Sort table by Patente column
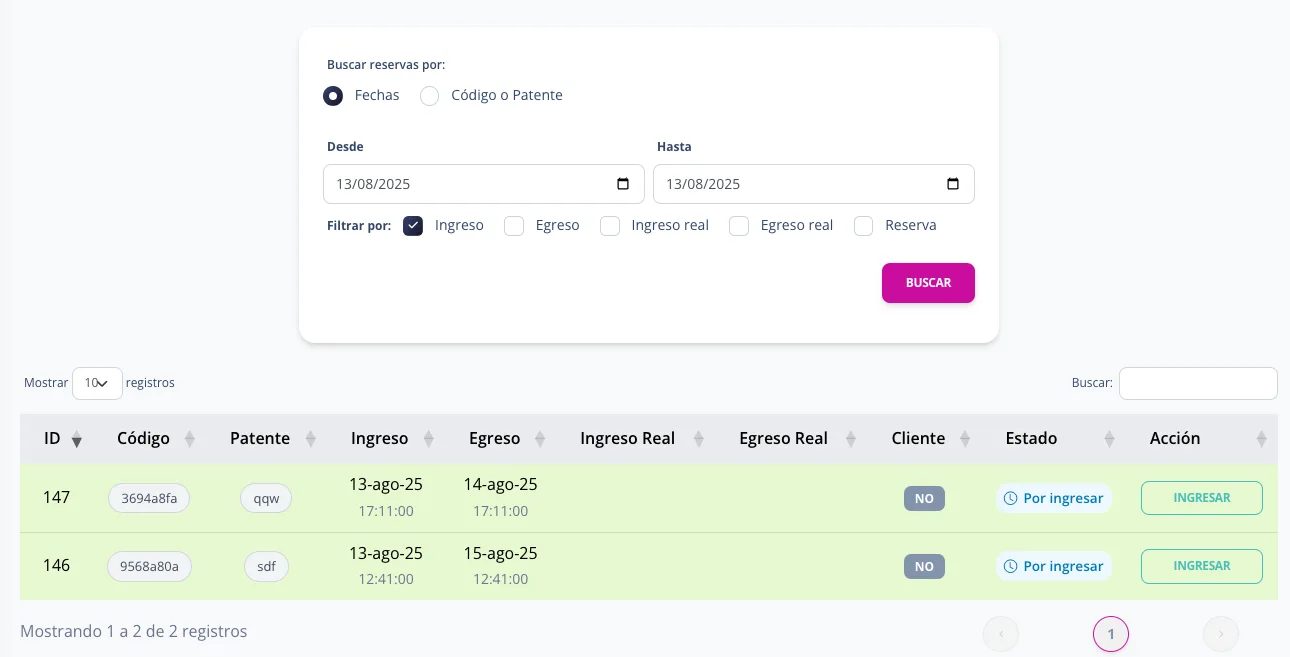Image resolution: width=1290 pixels, height=657 pixels. tap(260, 438)
